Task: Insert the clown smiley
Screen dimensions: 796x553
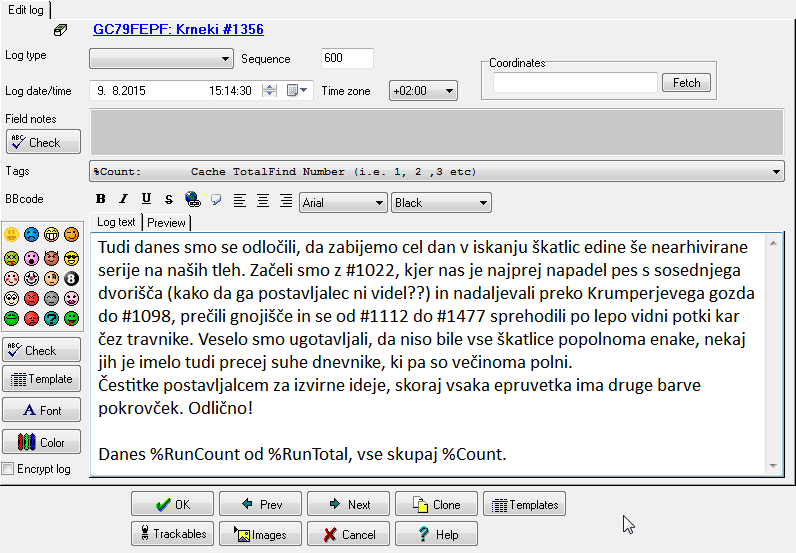Action: (31, 278)
